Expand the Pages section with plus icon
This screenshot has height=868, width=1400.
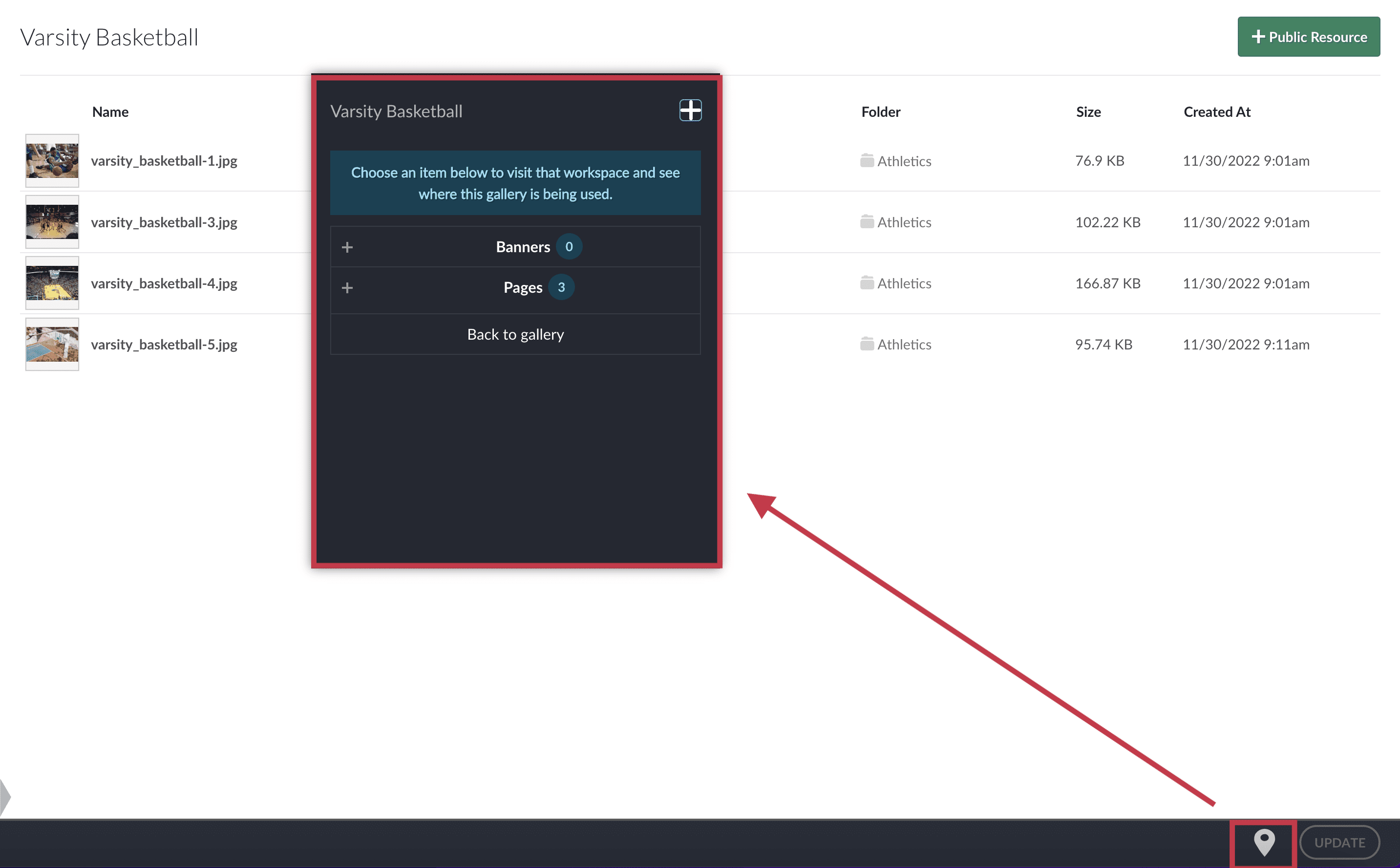tap(347, 287)
